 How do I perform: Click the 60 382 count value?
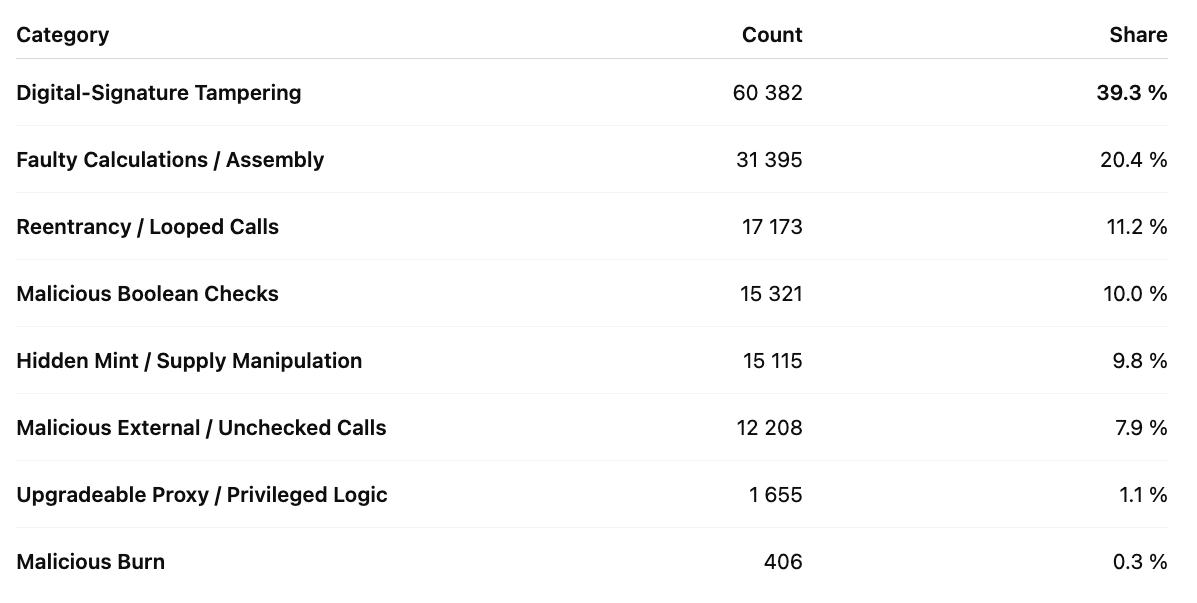pyautogui.click(x=767, y=93)
